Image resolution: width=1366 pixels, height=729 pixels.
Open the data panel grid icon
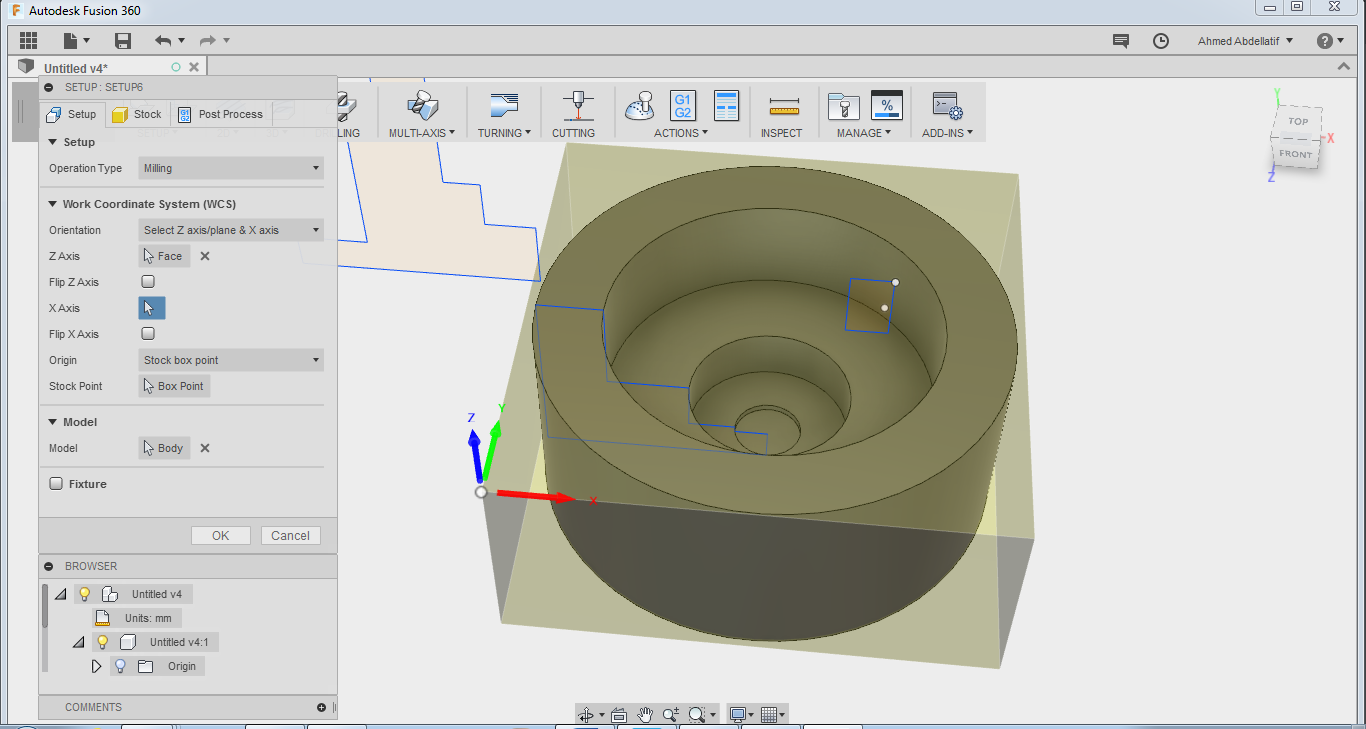pos(28,41)
